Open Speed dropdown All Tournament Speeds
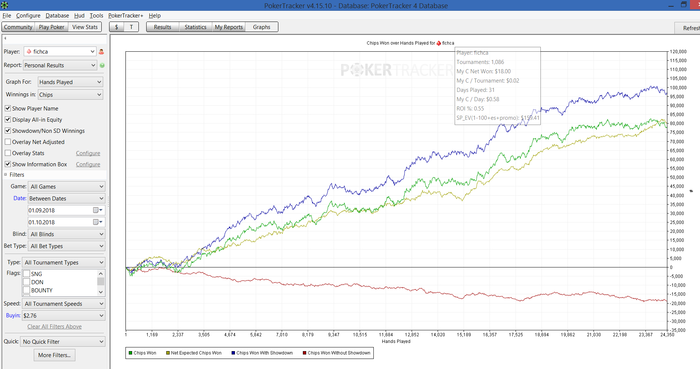Screen dimensions: 700x369 tap(64, 304)
